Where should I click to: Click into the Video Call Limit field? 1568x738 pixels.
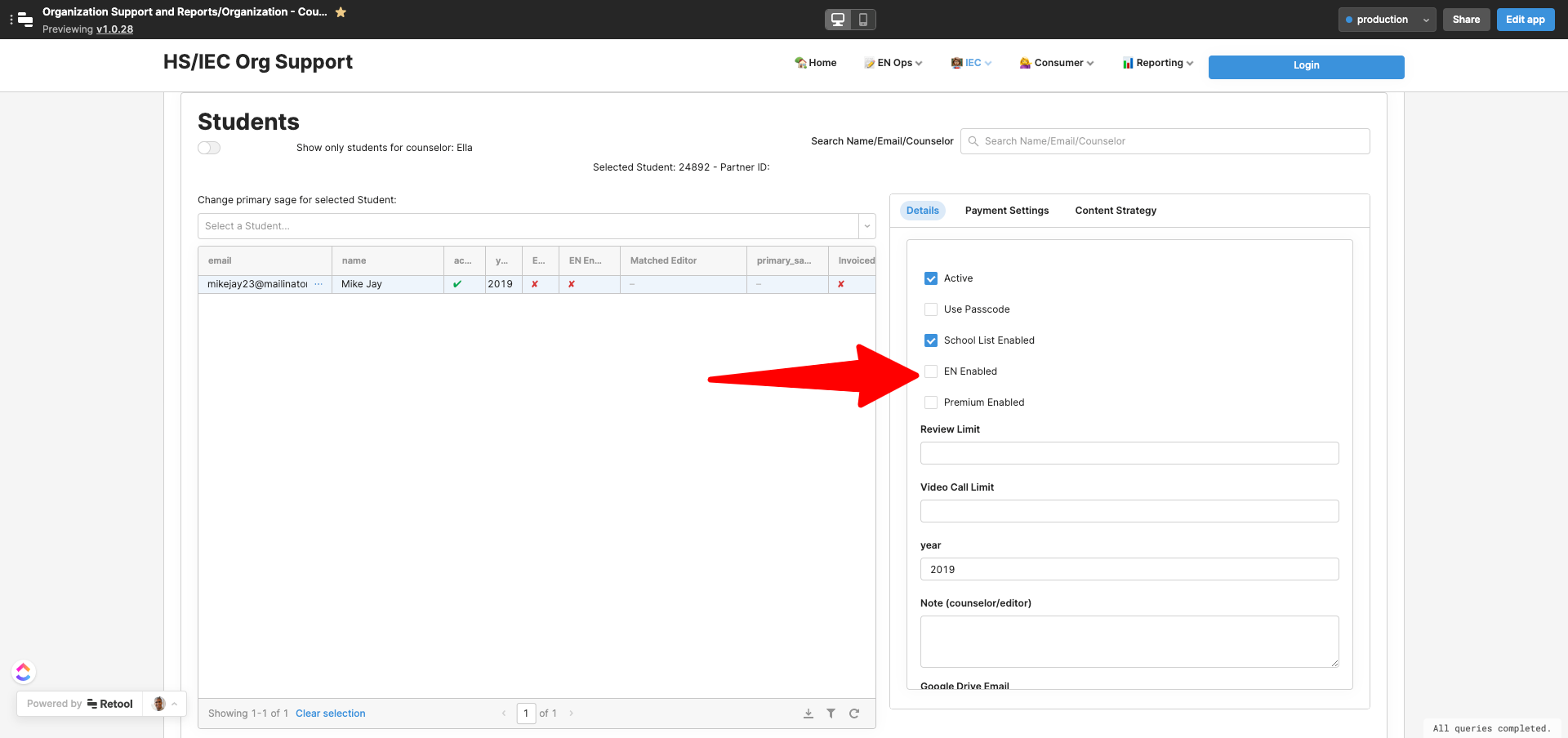click(x=1129, y=511)
